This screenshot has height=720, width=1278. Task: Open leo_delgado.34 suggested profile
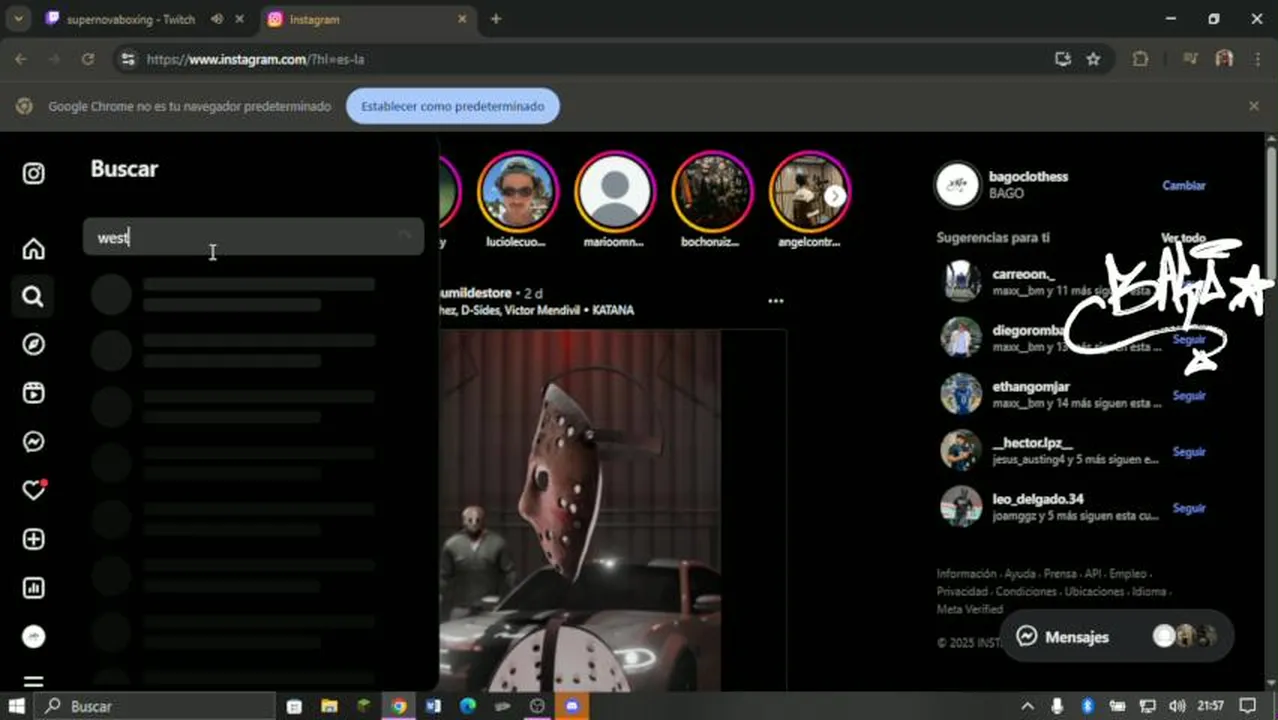pyautogui.click(x=1037, y=498)
